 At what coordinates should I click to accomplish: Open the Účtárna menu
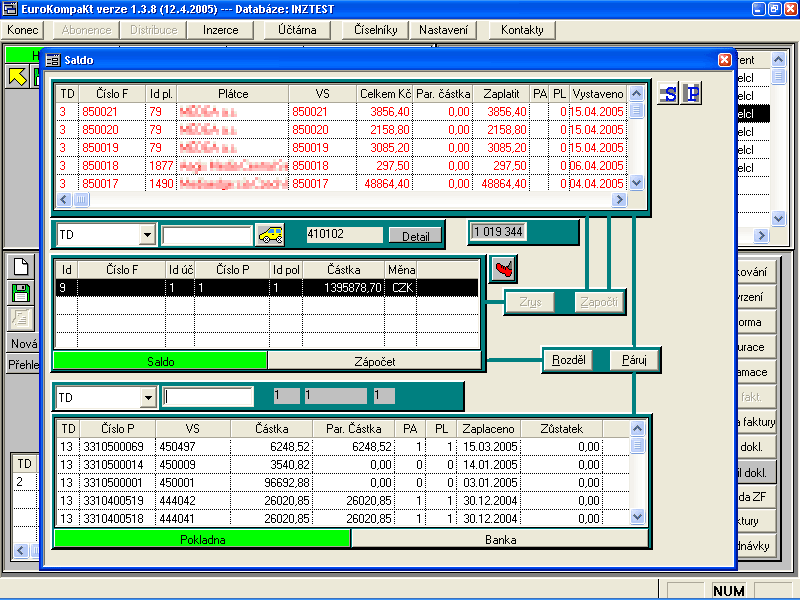[297, 30]
